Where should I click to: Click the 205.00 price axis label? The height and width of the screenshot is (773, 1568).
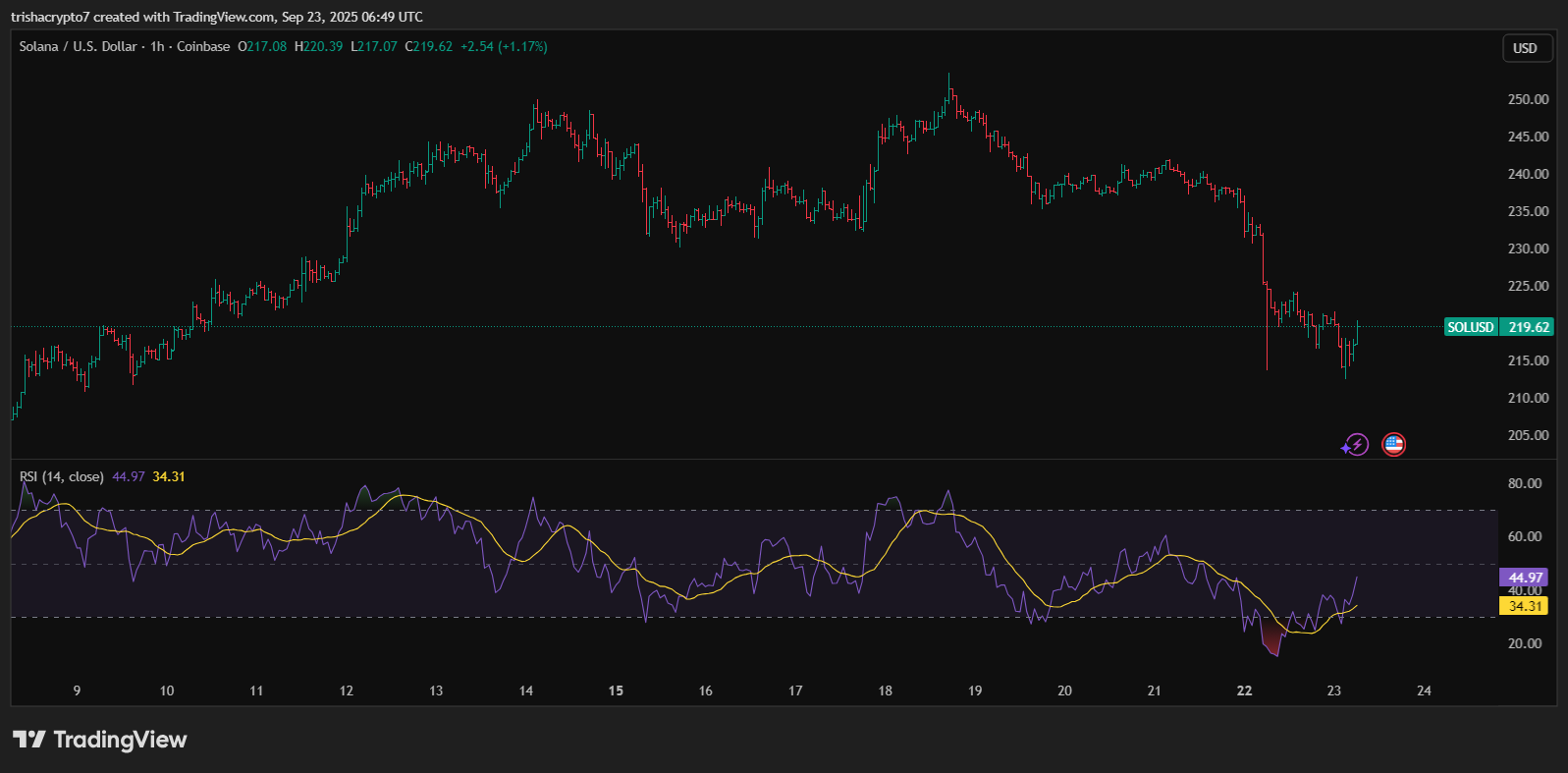[x=1528, y=435]
